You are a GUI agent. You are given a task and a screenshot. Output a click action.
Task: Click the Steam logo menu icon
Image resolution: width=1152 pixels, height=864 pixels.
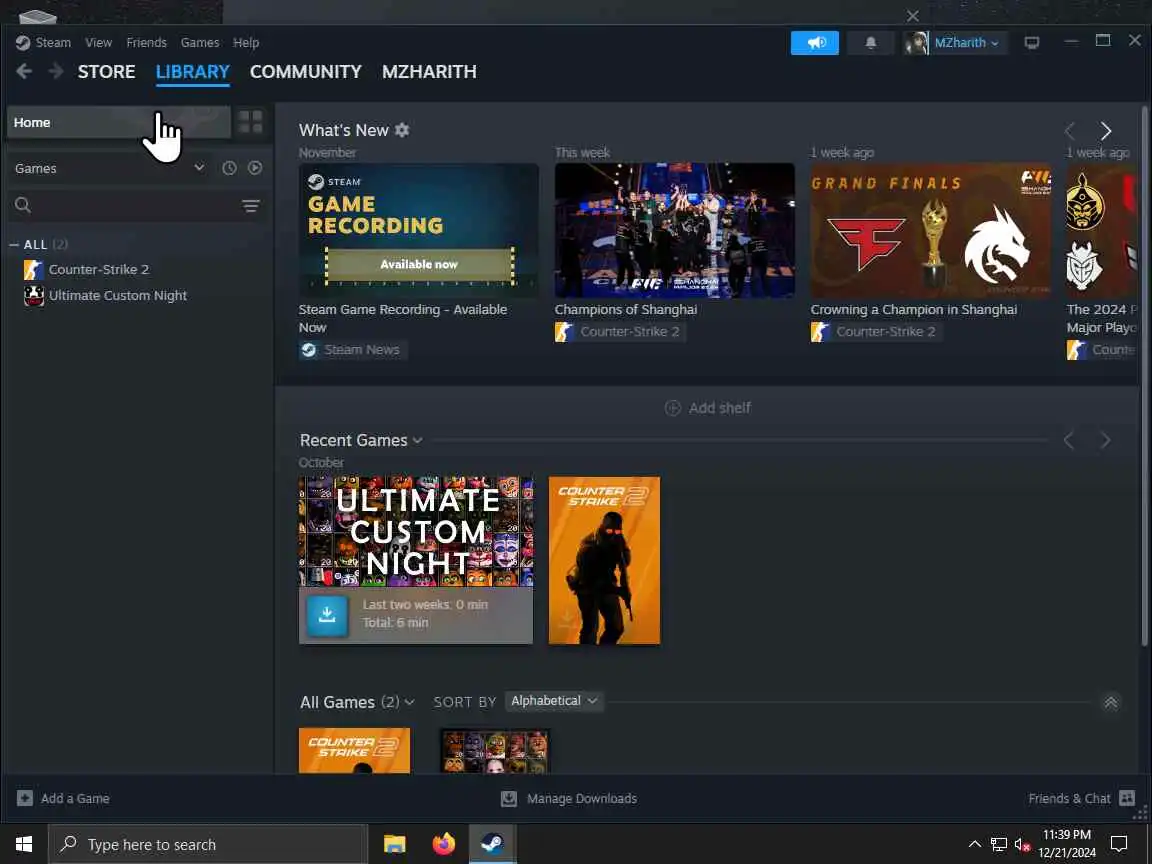coord(23,43)
